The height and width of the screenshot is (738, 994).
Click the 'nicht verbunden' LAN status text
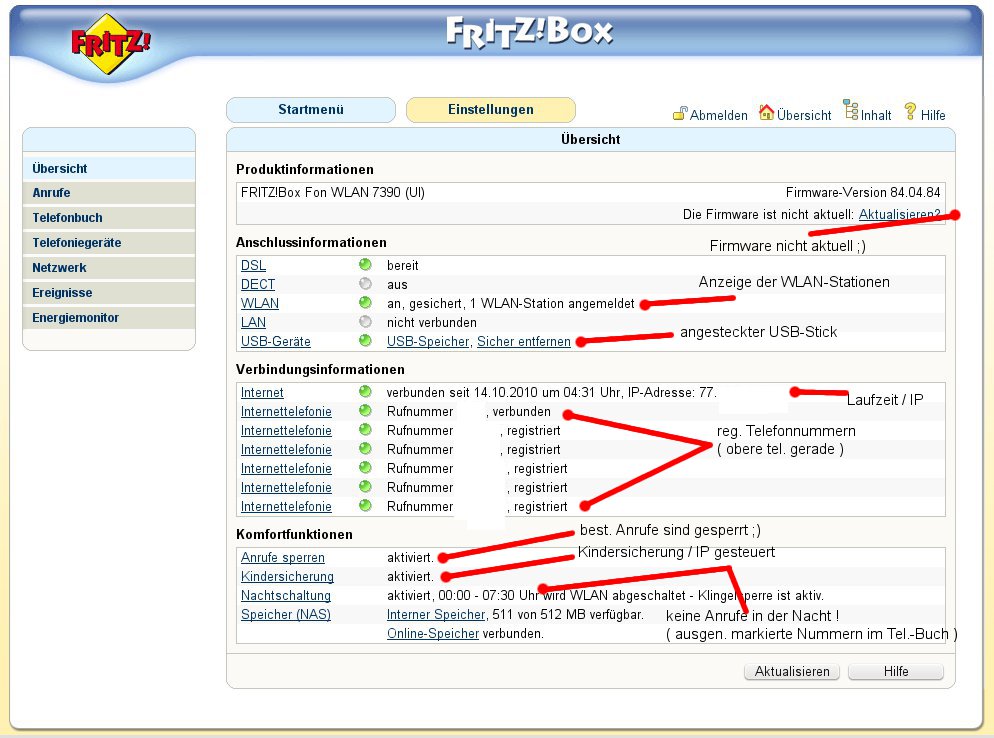(432, 322)
